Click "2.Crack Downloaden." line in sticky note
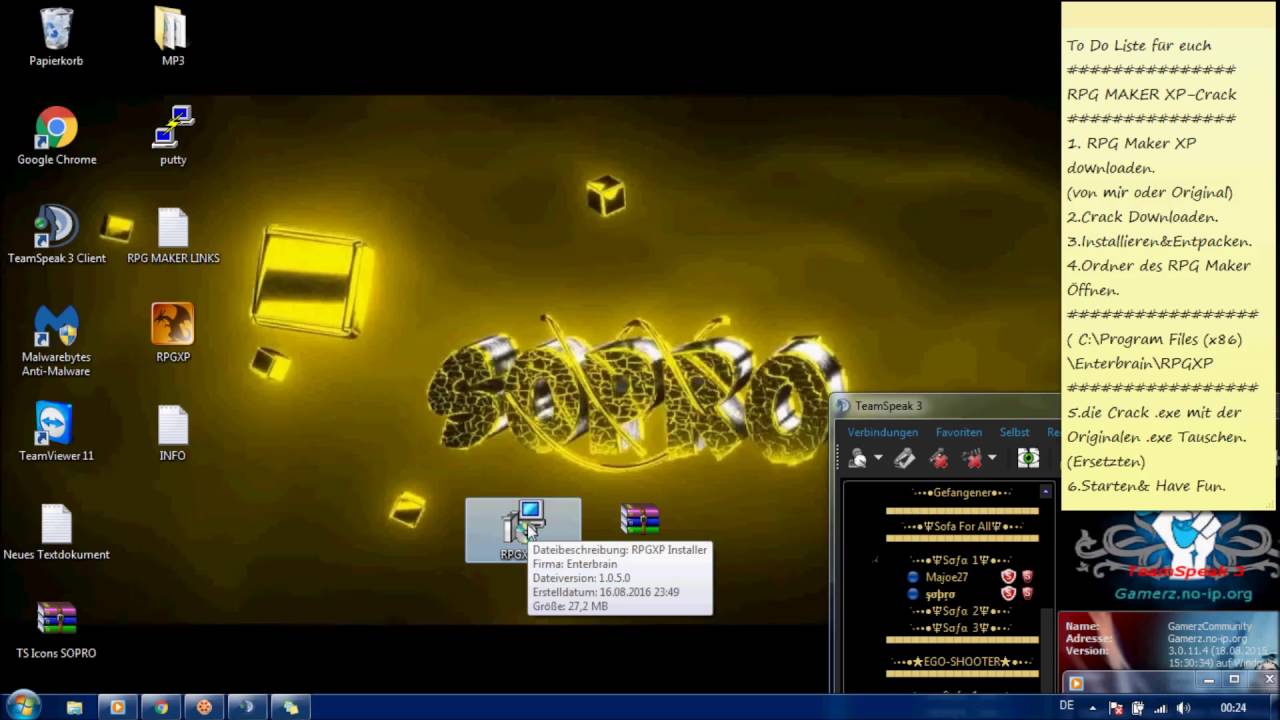This screenshot has width=1280, height=720. (1142, 217)
